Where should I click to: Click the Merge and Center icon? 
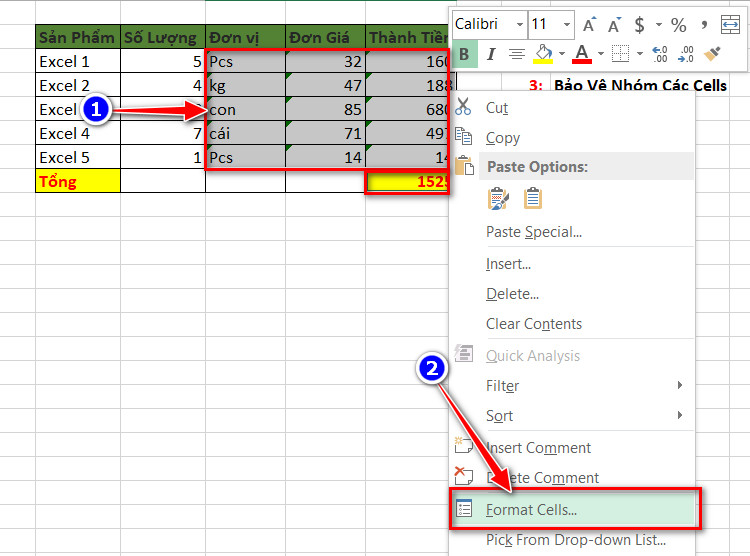(x=730, y=24)
